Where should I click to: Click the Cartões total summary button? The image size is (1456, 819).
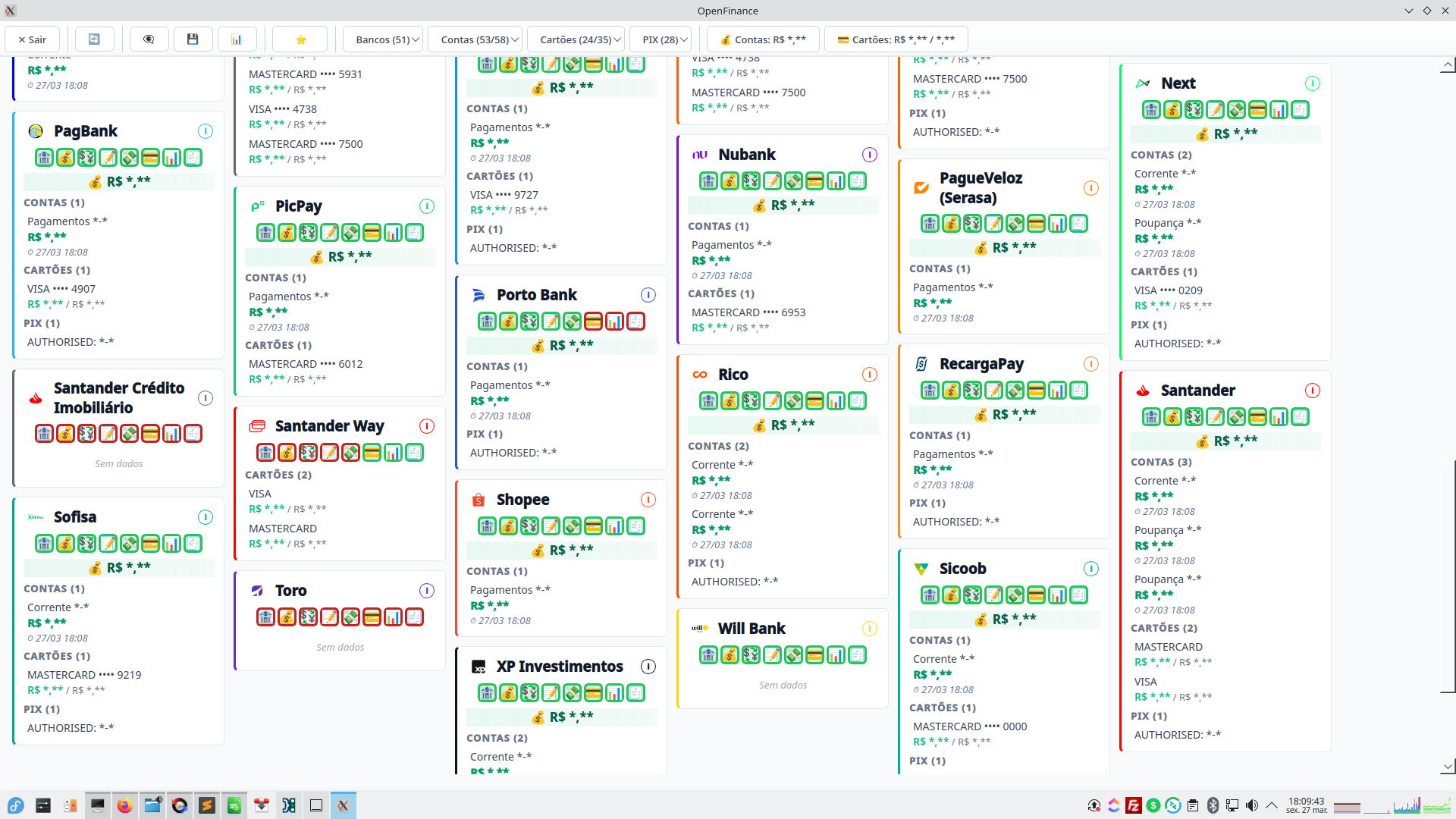896,39
